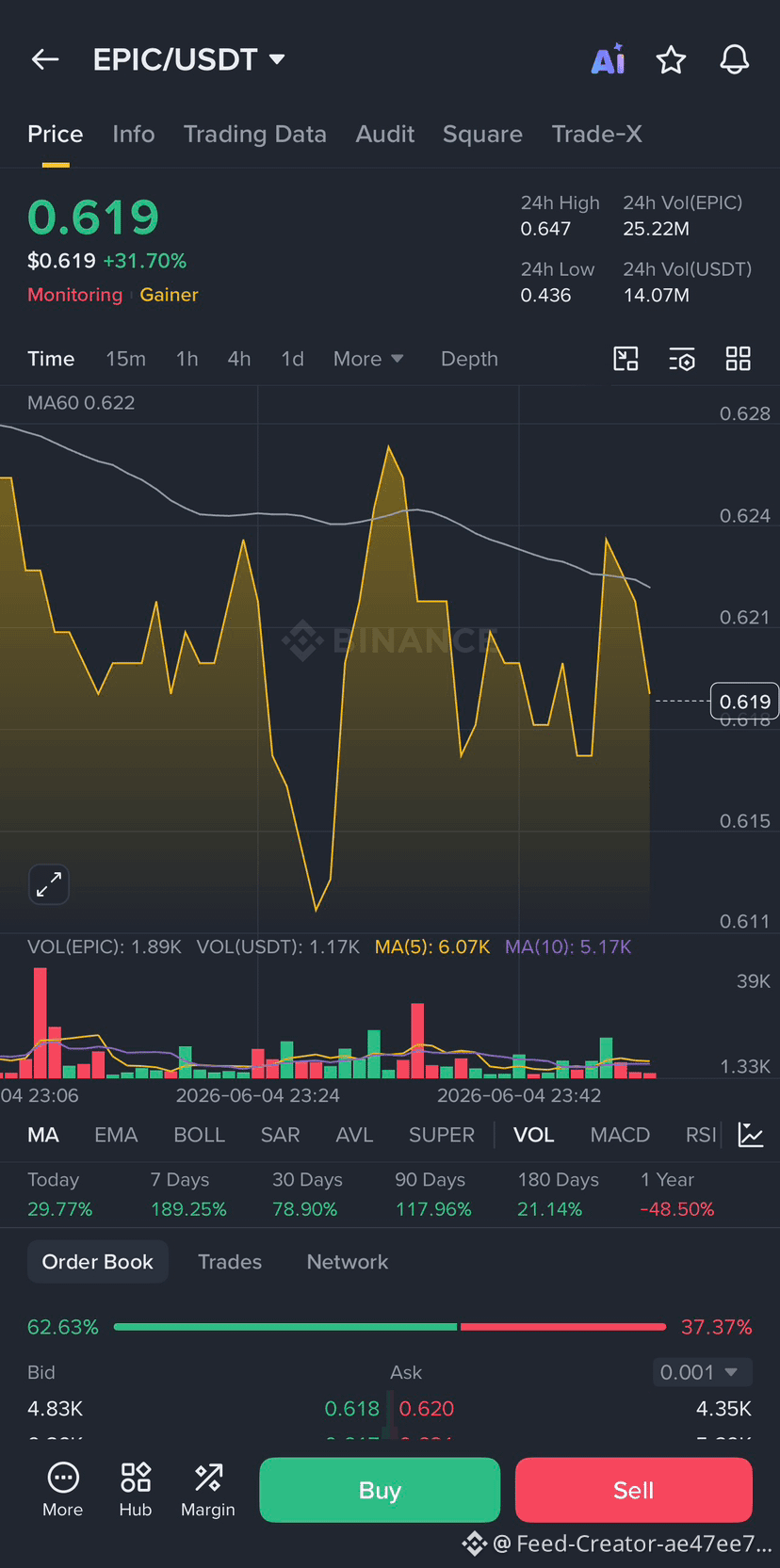Tap the MA(10): 5.17K volume label
Image resolution: width=780 pixels, height=1568 pixels.
[x=568, y=946]
